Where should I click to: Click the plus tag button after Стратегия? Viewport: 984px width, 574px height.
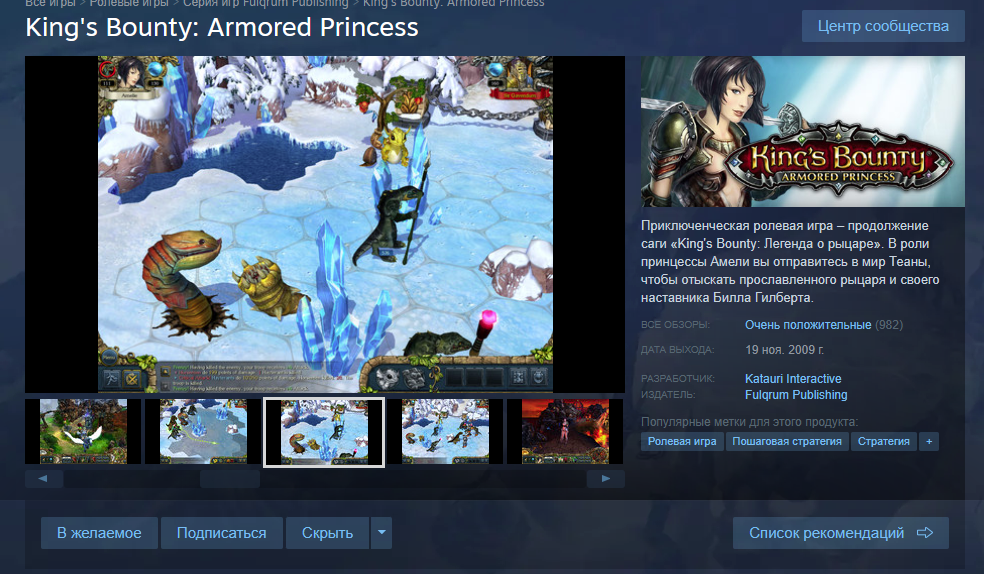coord(929,441)
